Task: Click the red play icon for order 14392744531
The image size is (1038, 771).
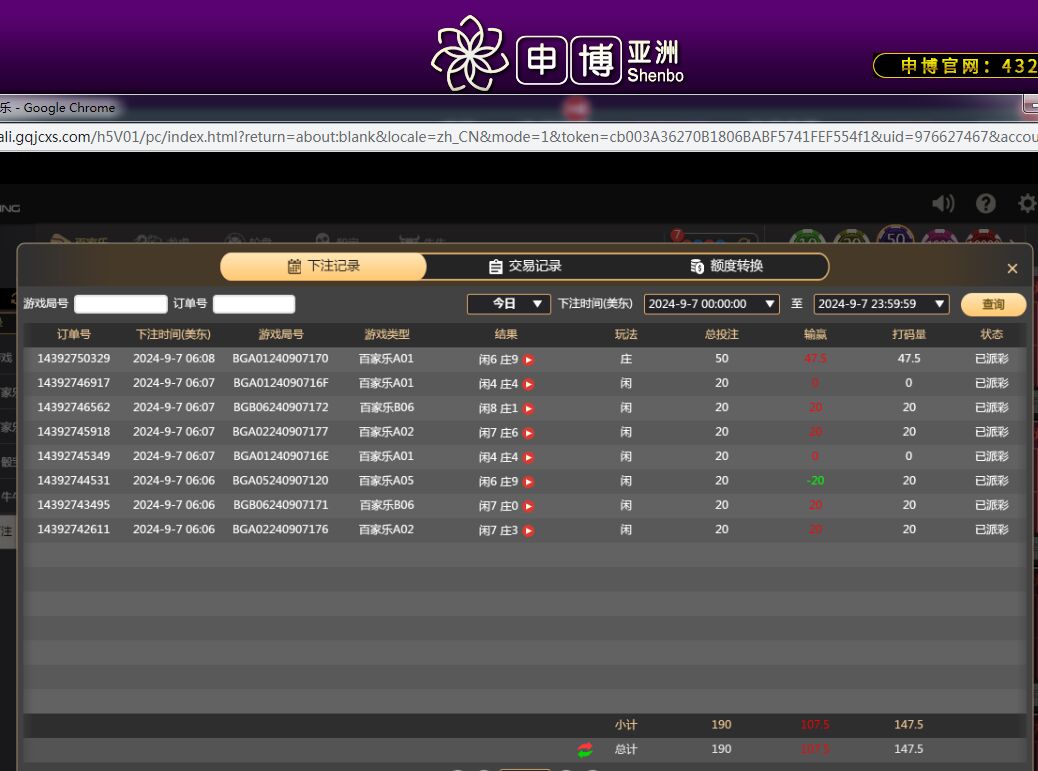Action: [529, 481]
